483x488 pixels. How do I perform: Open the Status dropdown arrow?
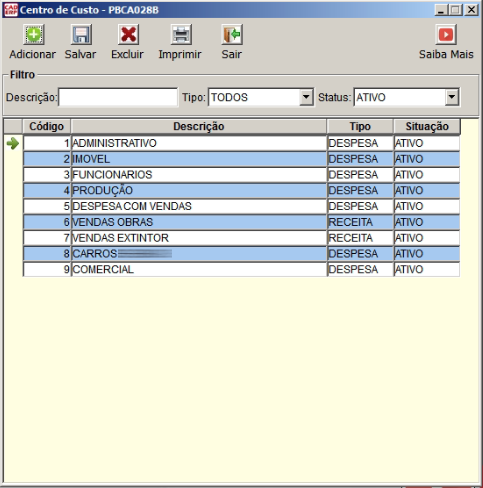[x=452, y=97]
